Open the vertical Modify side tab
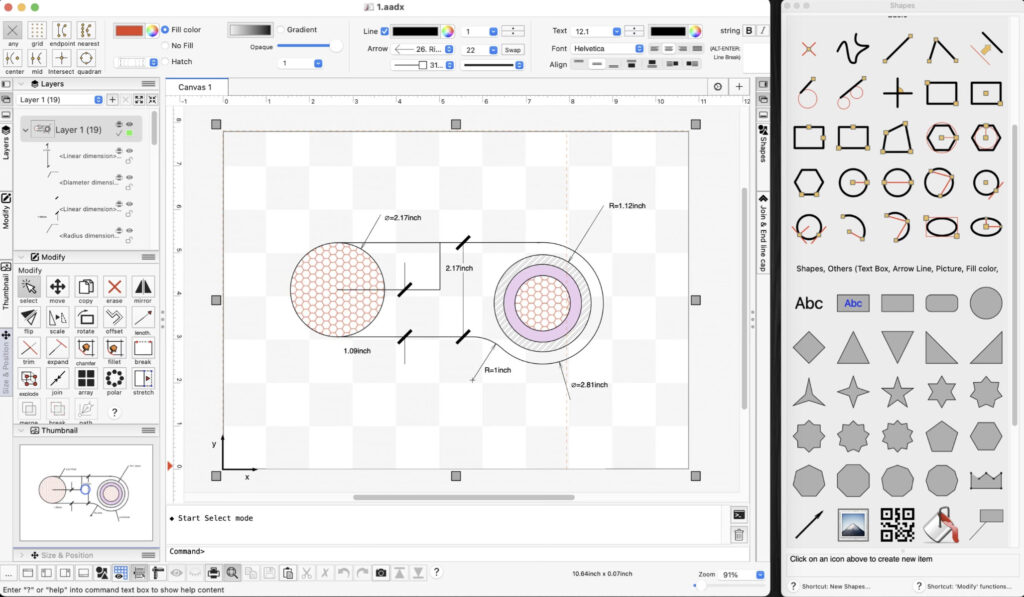The width and height of the screenshot is (1024, 597). (6, 212)
